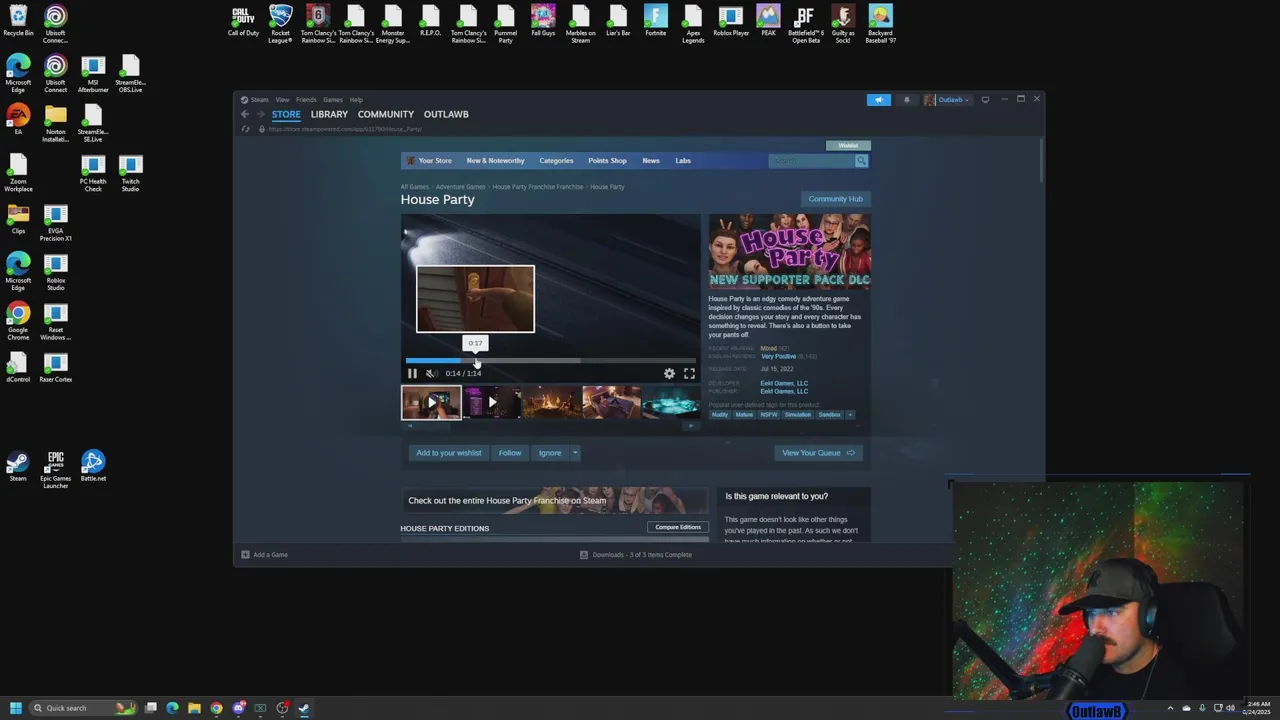This screenshot has height=720, width=1280.
Task: Click the trailer video progress bar
Action: pos(550,360)
